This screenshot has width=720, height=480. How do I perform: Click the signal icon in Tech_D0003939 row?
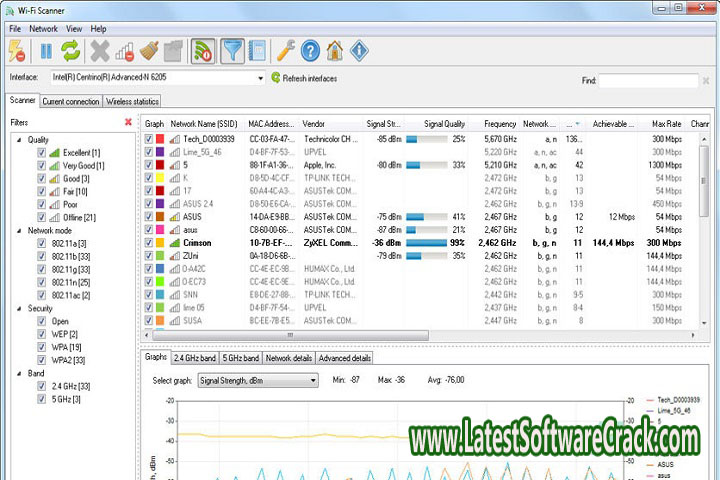174,139
